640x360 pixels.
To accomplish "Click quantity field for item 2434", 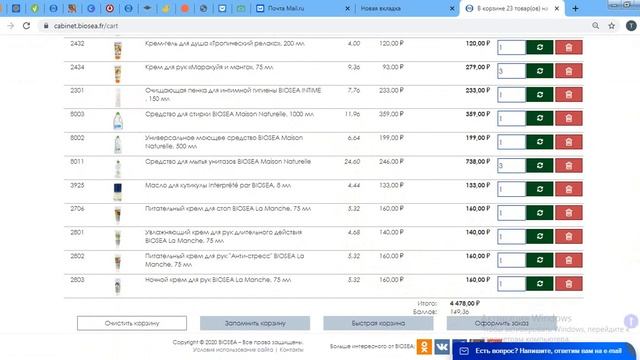I will click(511, 71).
